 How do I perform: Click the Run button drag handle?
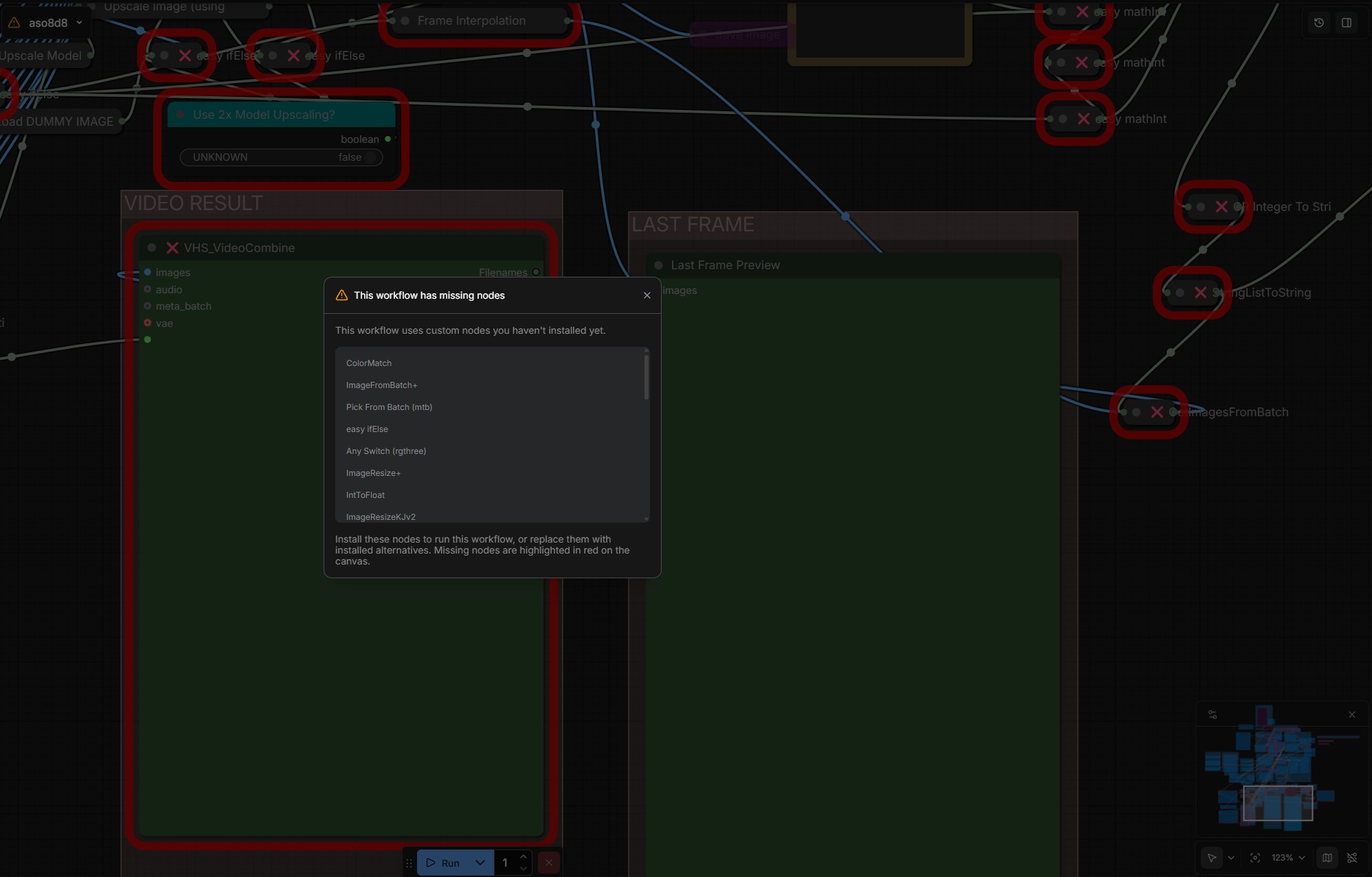coord(409,863)
